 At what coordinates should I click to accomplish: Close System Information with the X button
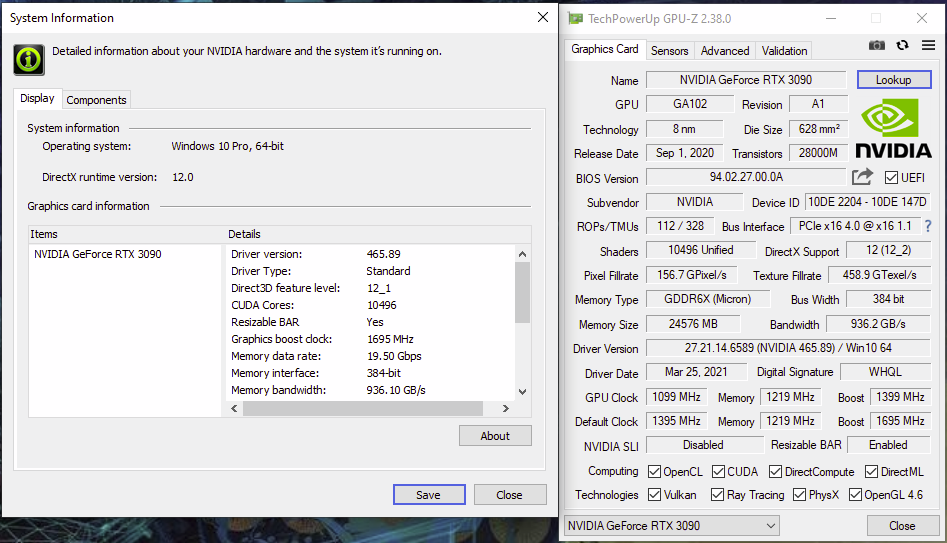[x=543, y=17]
